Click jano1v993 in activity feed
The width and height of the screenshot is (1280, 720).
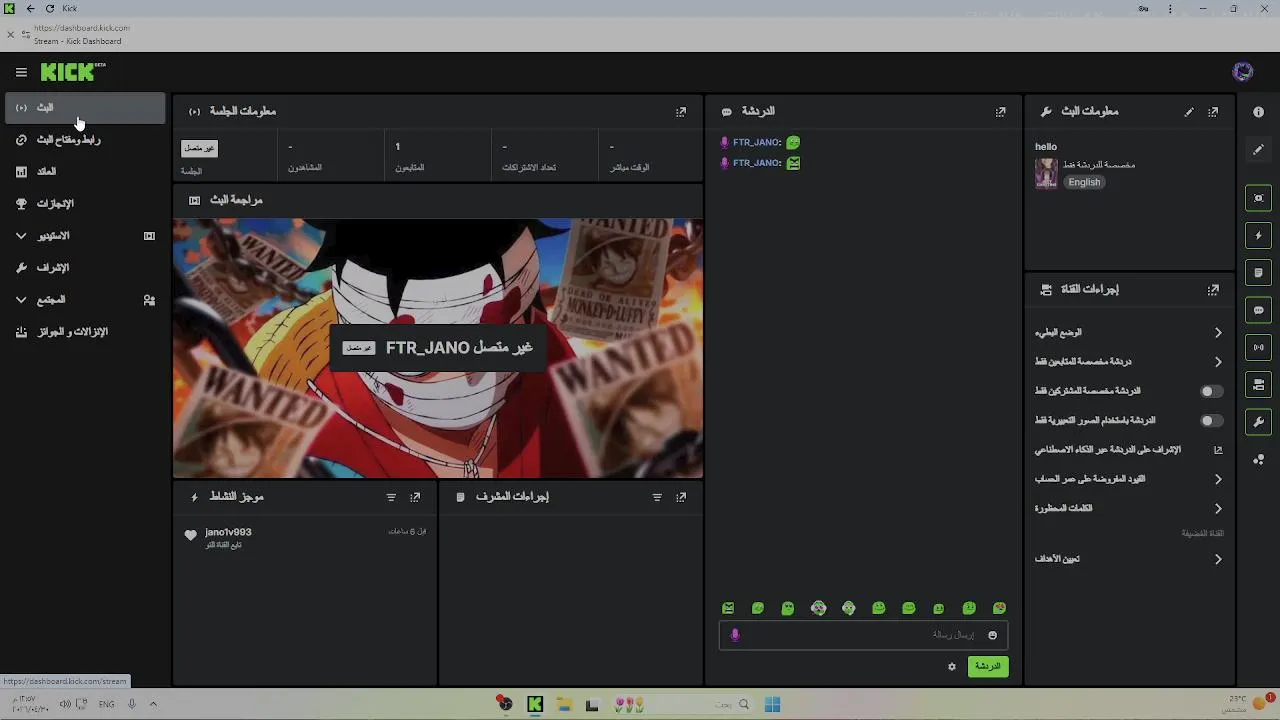click(228, 533)
